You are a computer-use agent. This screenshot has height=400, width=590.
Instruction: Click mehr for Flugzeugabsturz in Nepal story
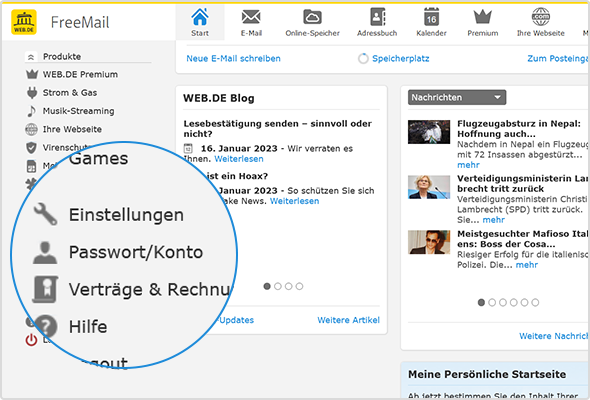[x=468, y=165]
